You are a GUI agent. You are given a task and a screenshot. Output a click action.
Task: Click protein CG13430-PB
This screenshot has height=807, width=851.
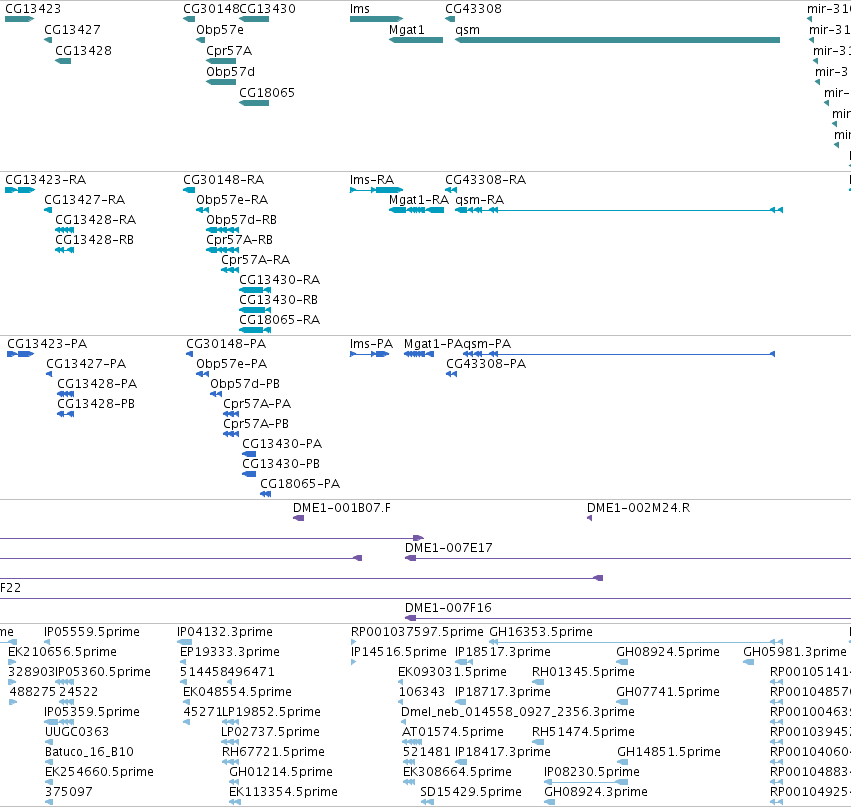point(281,465)
